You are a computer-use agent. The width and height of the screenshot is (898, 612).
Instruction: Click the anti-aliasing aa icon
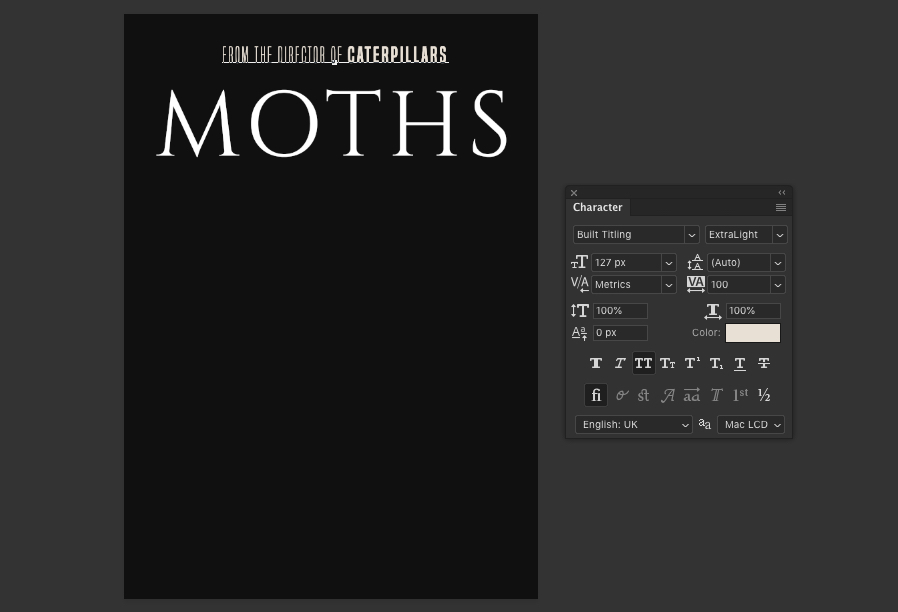pyautogui.click(x=705, y=424)
